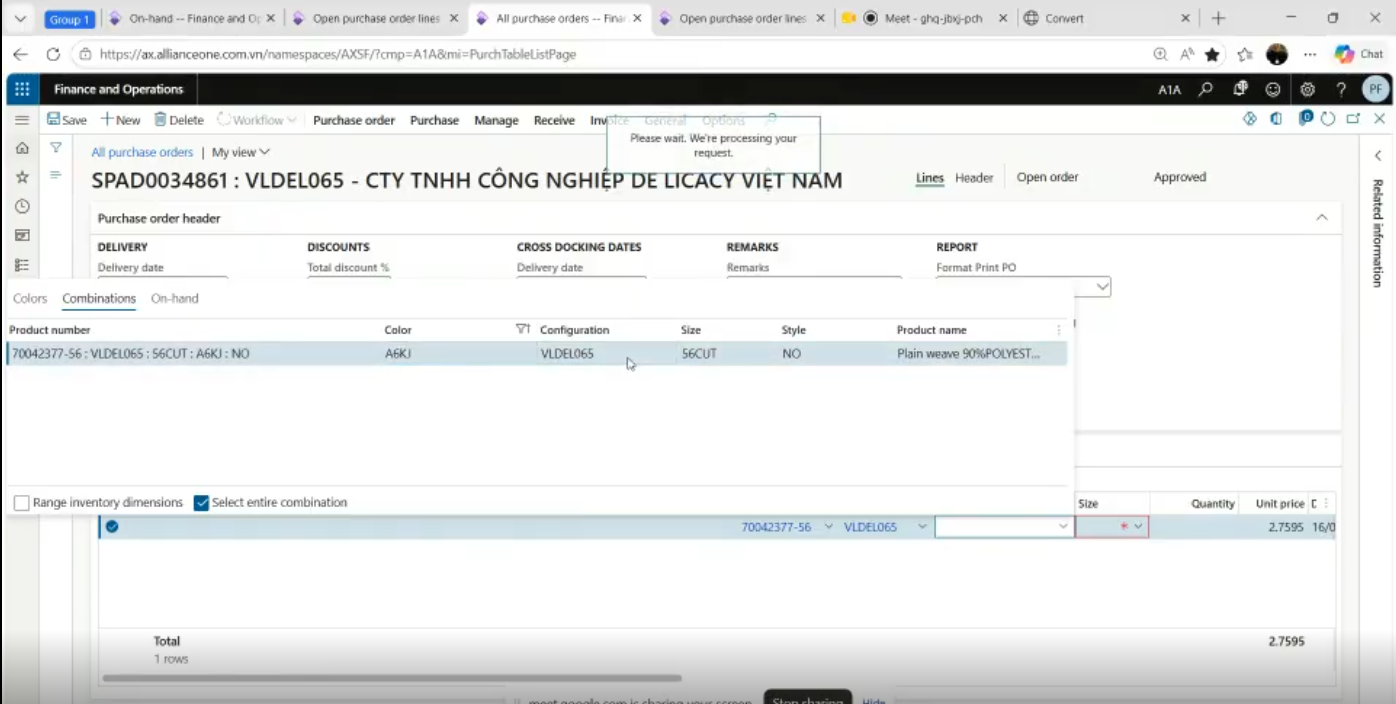Open the browser tab group chevron
This screenshot has height=704, width=1396.
click(x=20, y=19)
